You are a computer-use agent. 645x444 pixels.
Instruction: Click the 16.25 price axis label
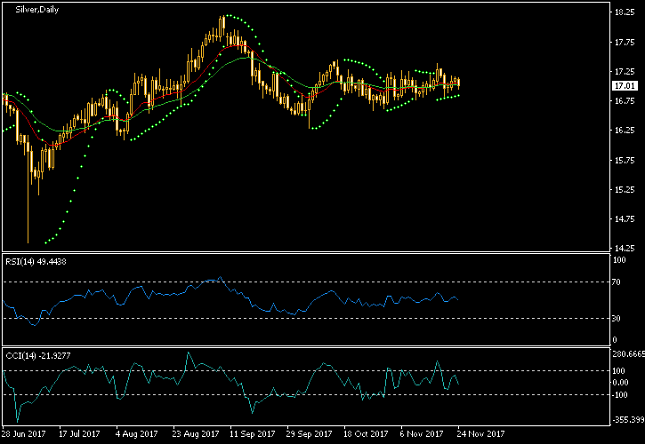pyautogui.click(x=624, y=130)
